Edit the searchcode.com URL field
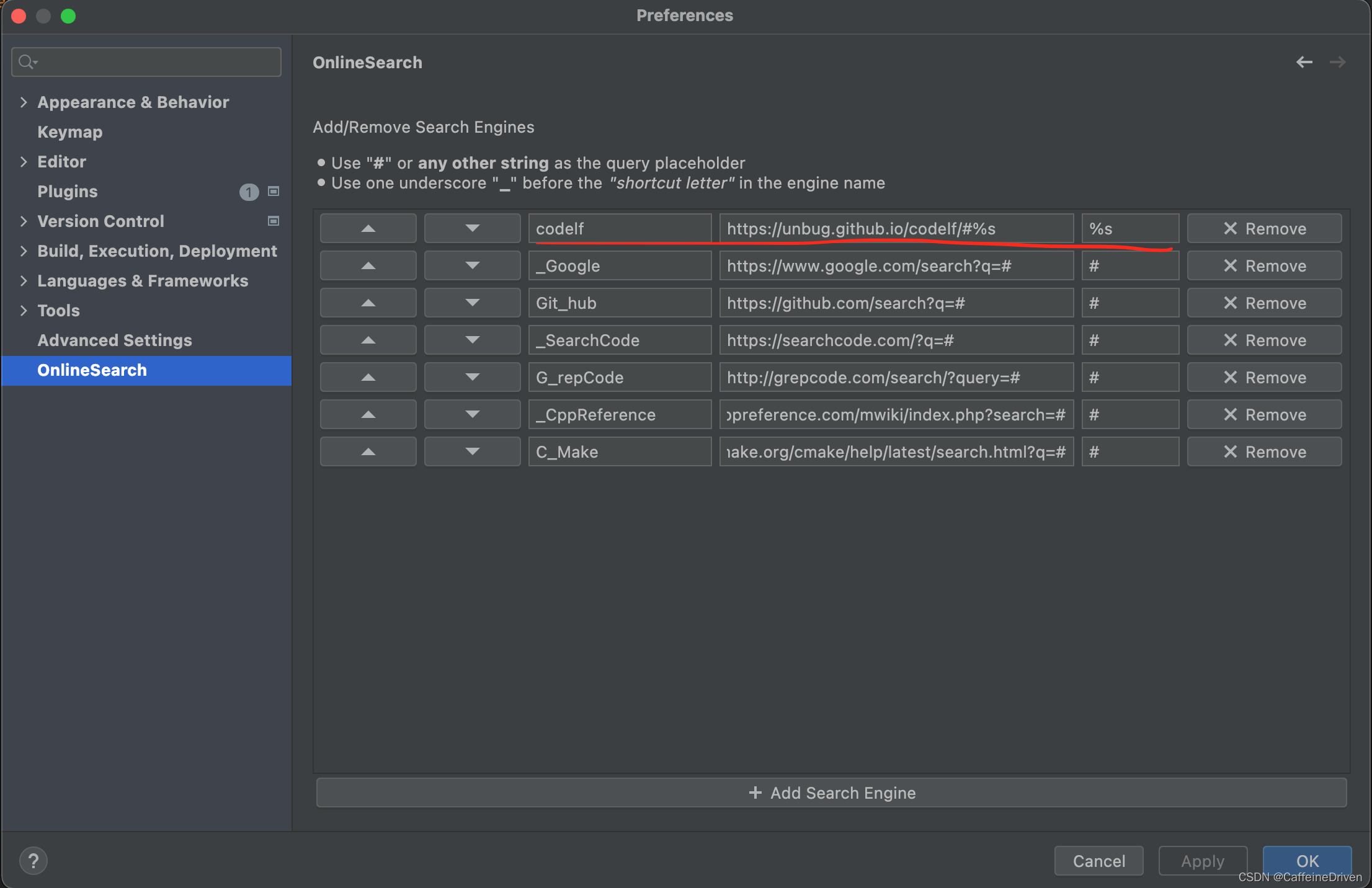This screenshot has width=1372, height=888. [x=896, y=340]
